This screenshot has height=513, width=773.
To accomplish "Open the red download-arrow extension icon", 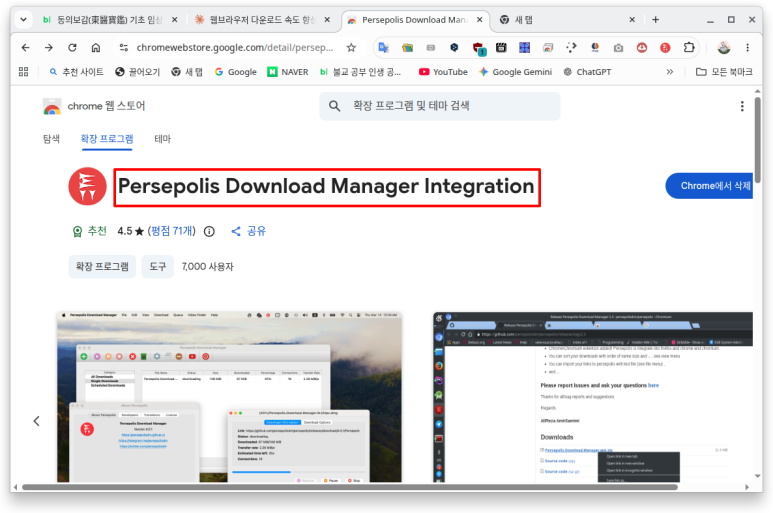I will pyautogui.click(x=642, y=47).
